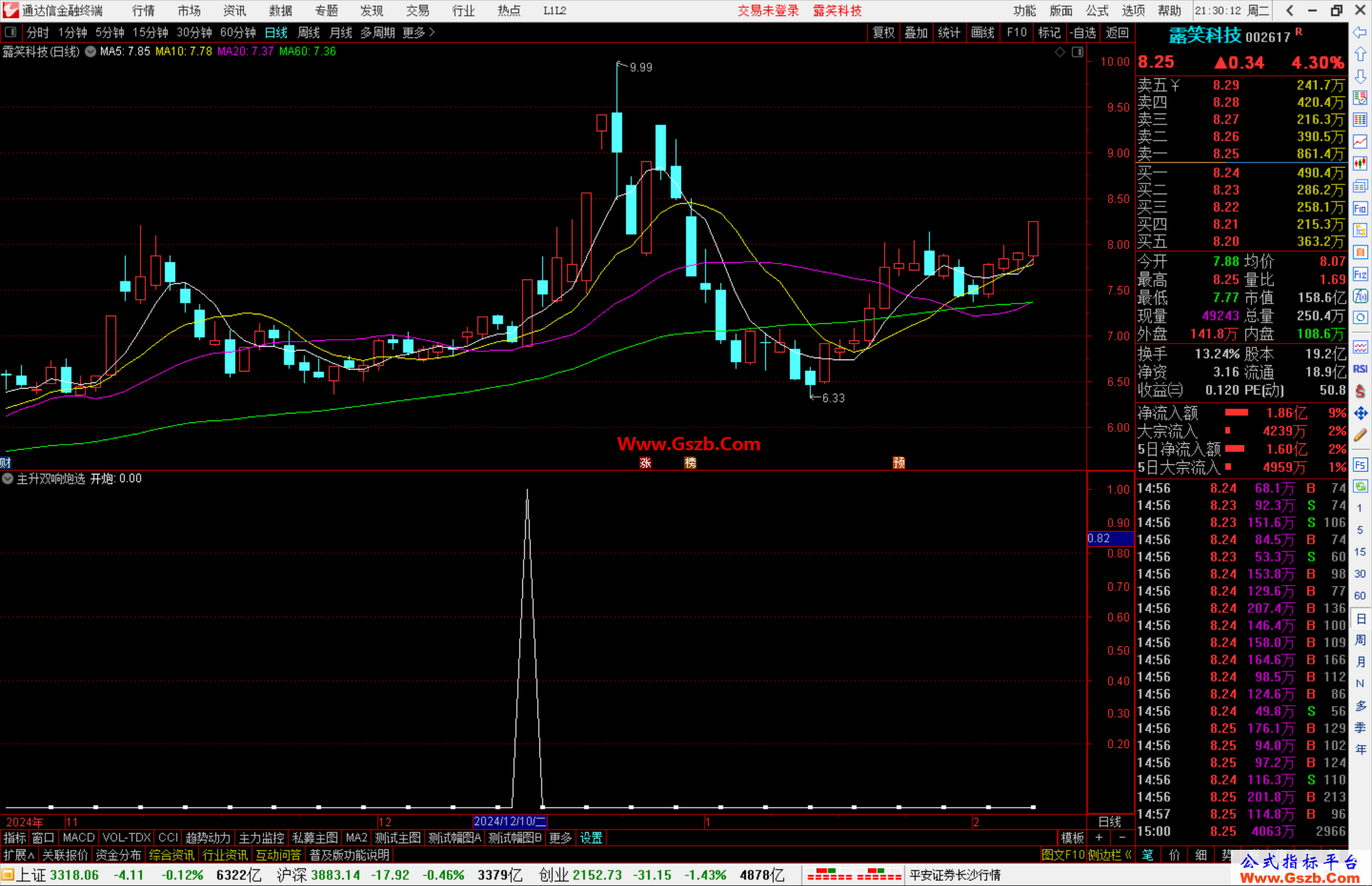The width and height of the screenshot is (1372, 886).
Task: Click the F10 sidebar icon
Action: tap(1360, 208)
